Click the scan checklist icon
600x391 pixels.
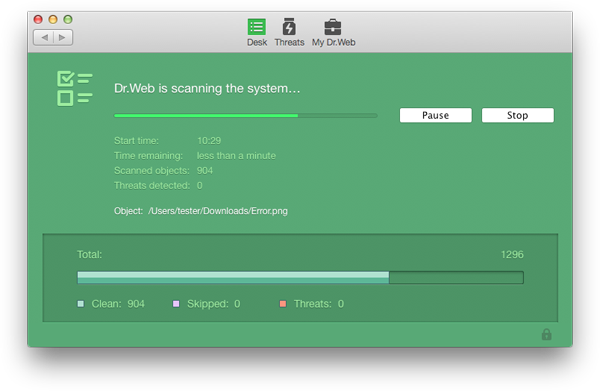click(75, 88)
